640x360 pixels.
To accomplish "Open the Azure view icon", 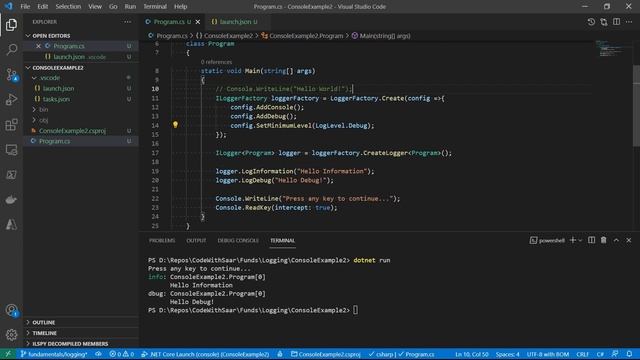I will coord(11,224).
